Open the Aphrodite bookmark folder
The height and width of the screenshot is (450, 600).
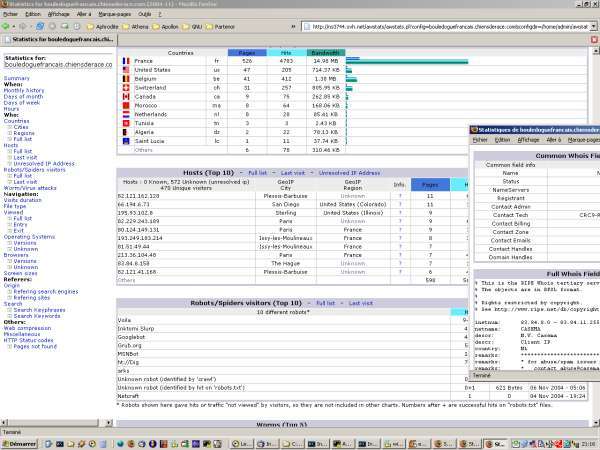(103, 27)
